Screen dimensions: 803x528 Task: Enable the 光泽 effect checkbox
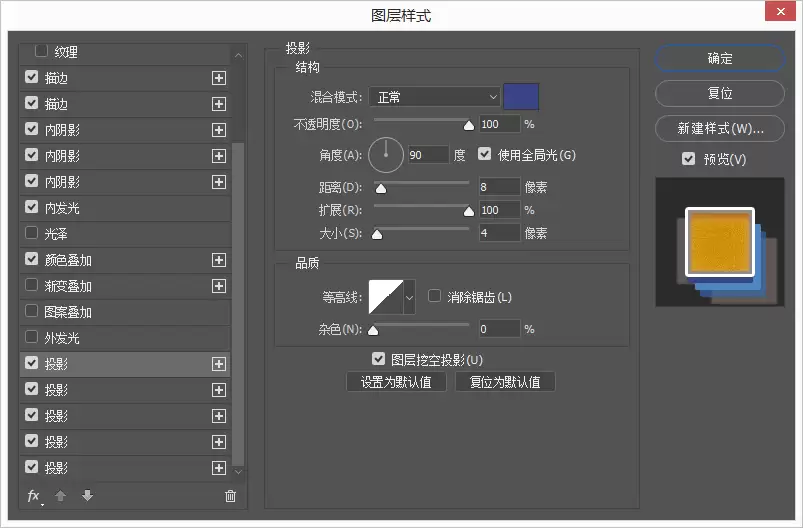32,233
